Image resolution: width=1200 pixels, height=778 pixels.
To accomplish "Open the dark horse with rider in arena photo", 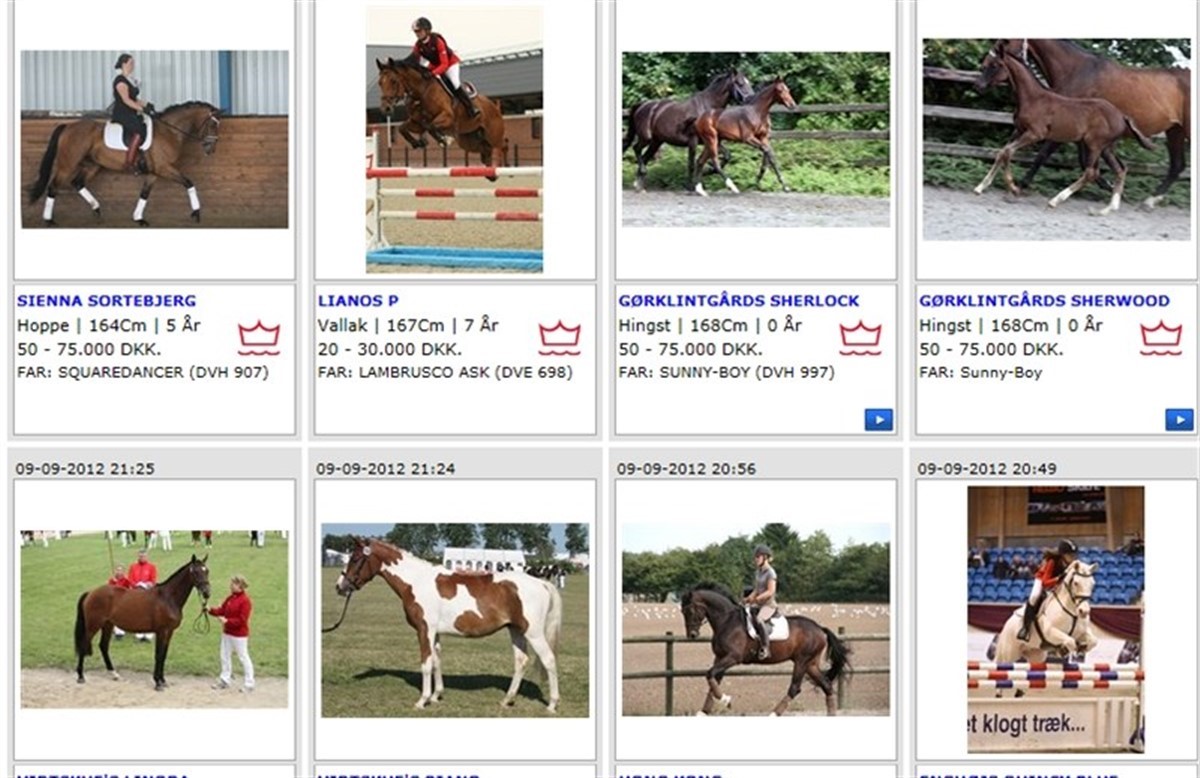I will click(756, 619).
